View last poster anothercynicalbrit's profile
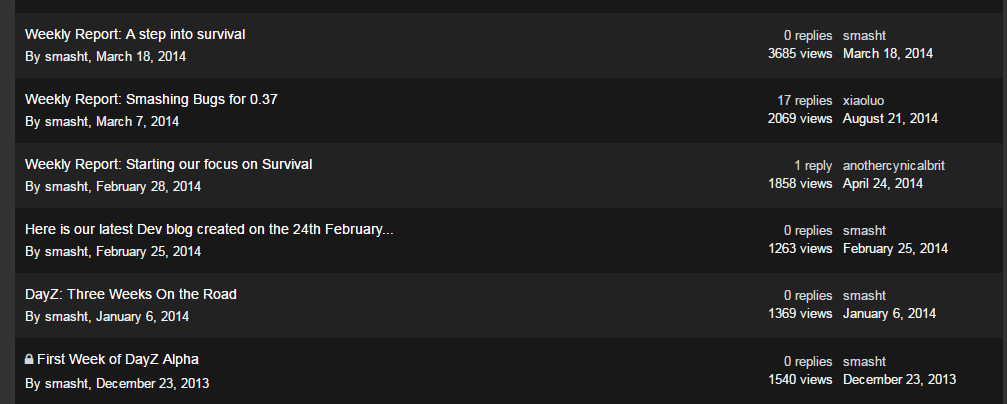The image size is (1007, 404). [x=893, y=166]
